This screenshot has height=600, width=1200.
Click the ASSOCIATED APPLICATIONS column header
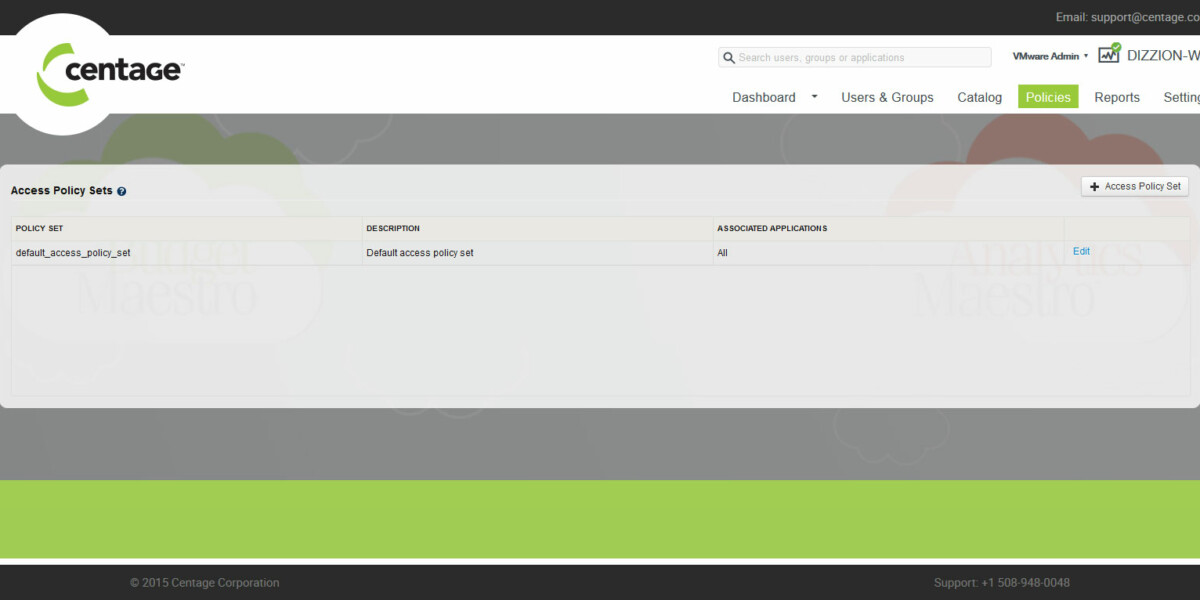tap(772, 229)
